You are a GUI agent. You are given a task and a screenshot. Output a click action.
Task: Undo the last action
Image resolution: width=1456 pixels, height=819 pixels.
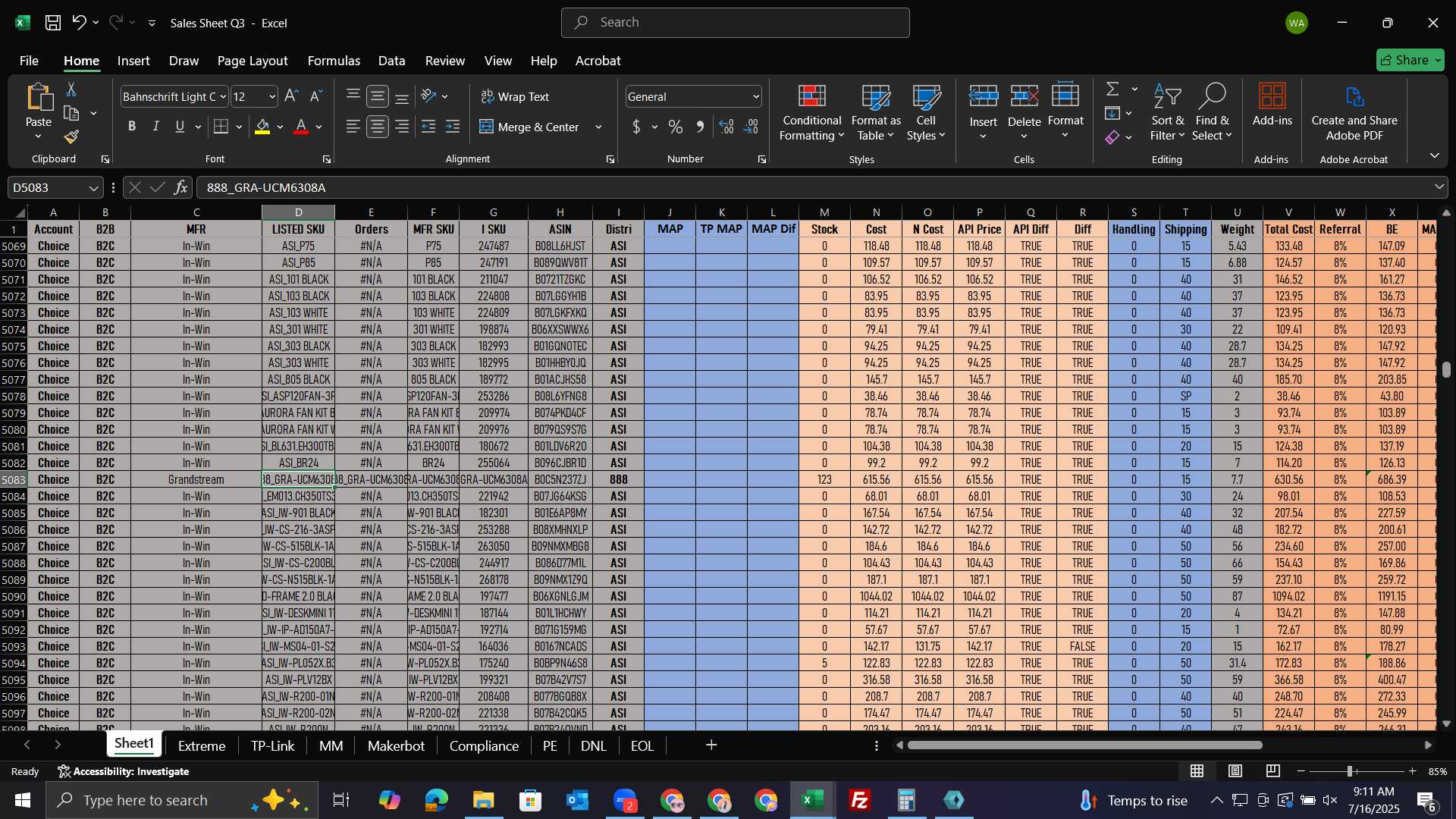(x=79, y=23)
